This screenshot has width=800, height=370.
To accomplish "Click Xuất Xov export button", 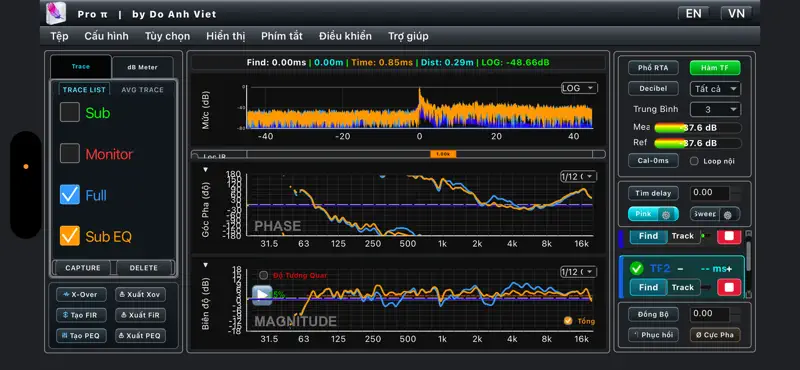I will coord(140,294).
